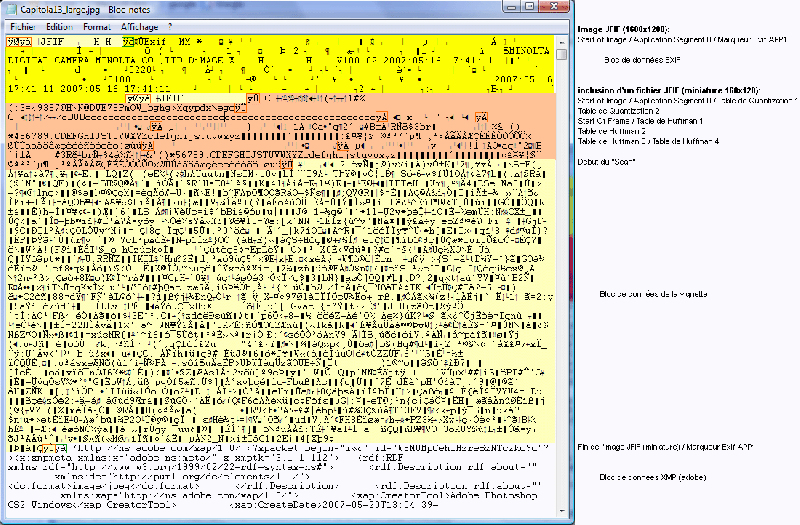Image resolution: width=800 pixels, height=525 pixels.
Task: Open the Affichage menu
Action: click(139, 27)
